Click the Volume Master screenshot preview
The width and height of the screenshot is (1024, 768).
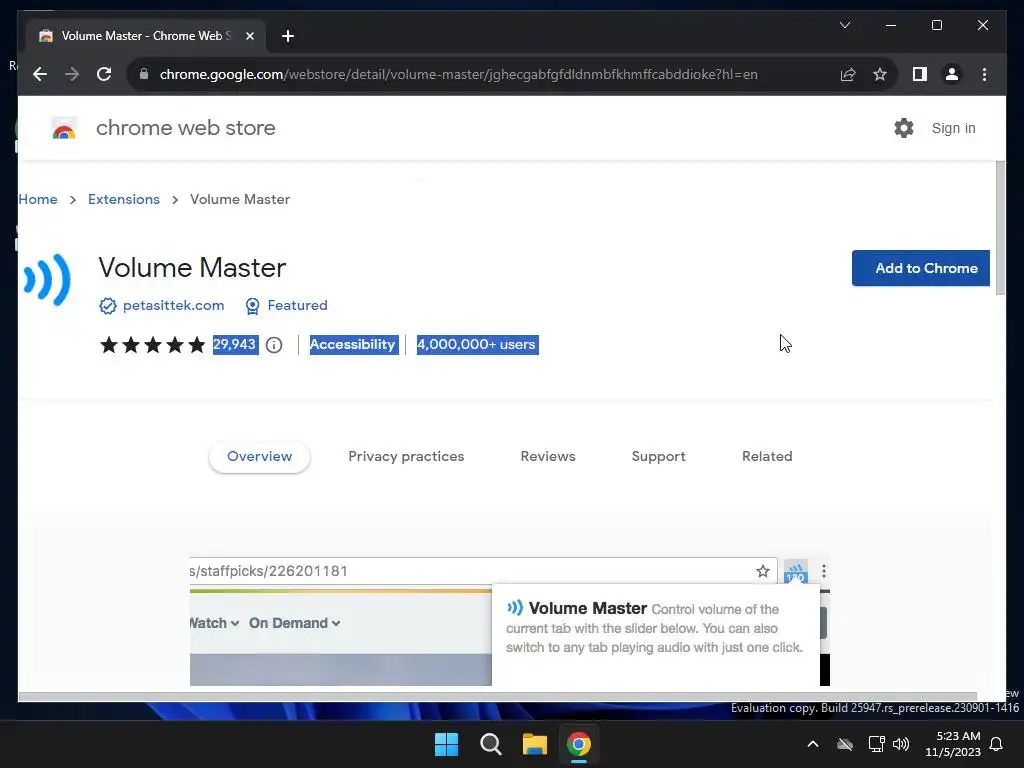click(x=509, y=621)
